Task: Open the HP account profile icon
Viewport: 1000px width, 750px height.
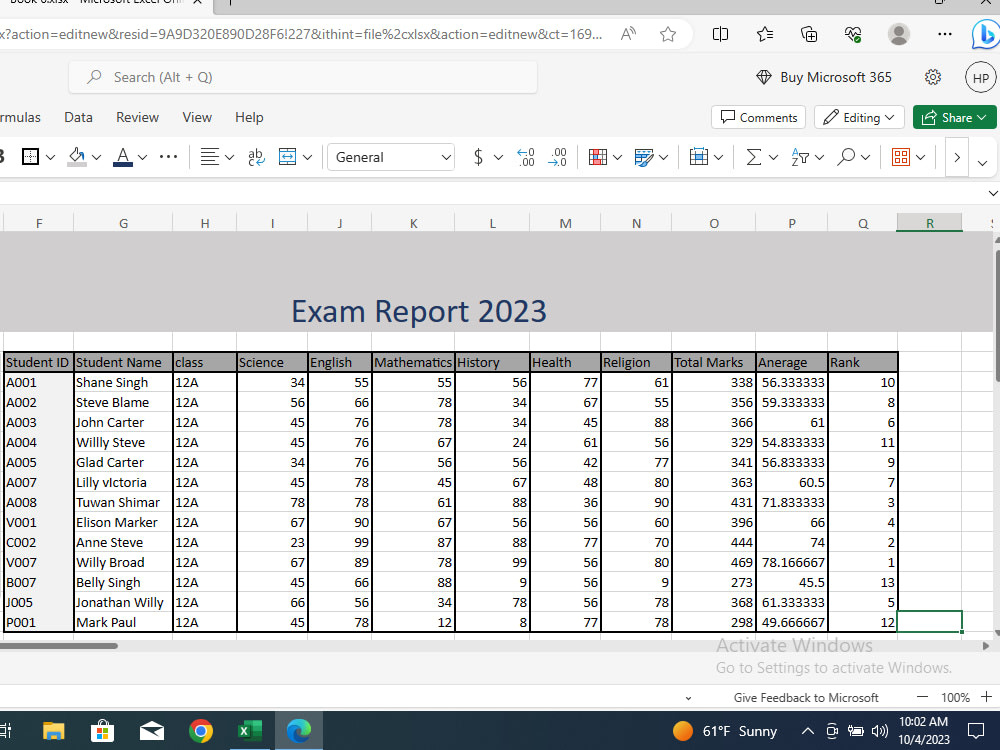Action: [981, 78]
